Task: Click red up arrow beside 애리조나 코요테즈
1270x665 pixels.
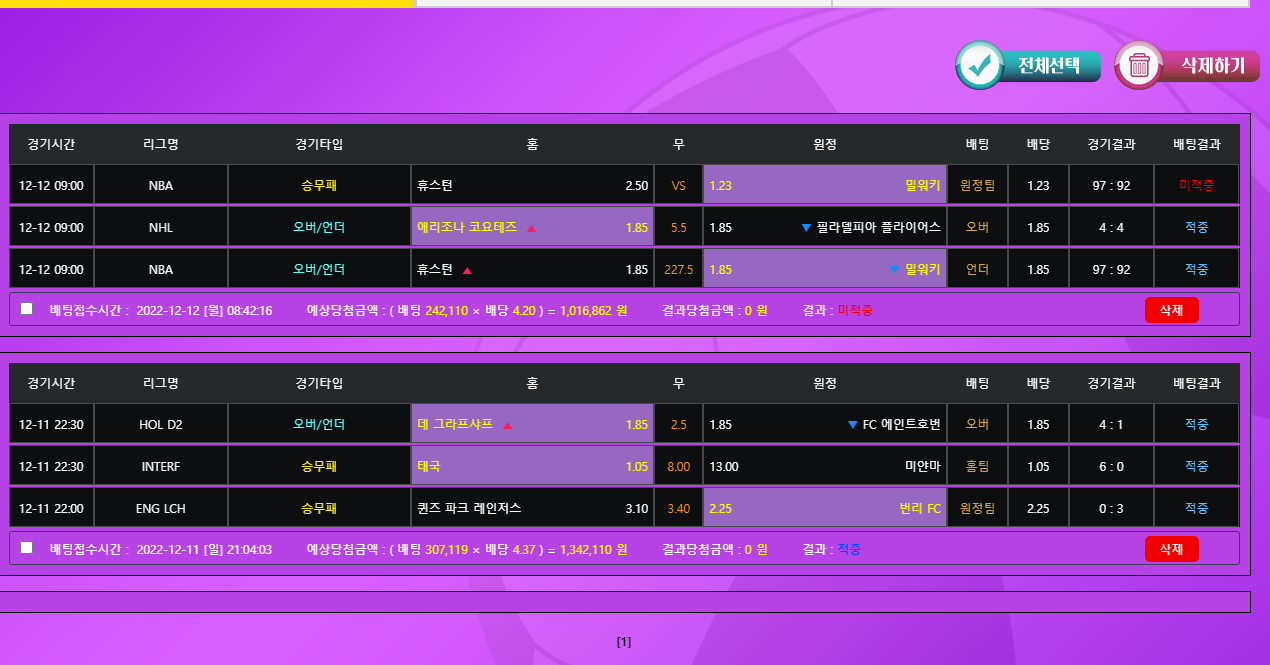Action: click(531, 228)
